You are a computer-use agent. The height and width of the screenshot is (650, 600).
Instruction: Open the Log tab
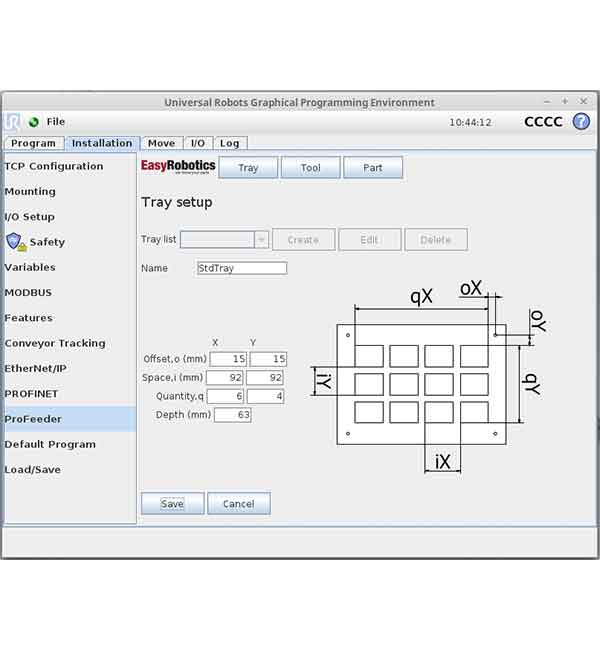pyautogui.click(x=230, y=143)
